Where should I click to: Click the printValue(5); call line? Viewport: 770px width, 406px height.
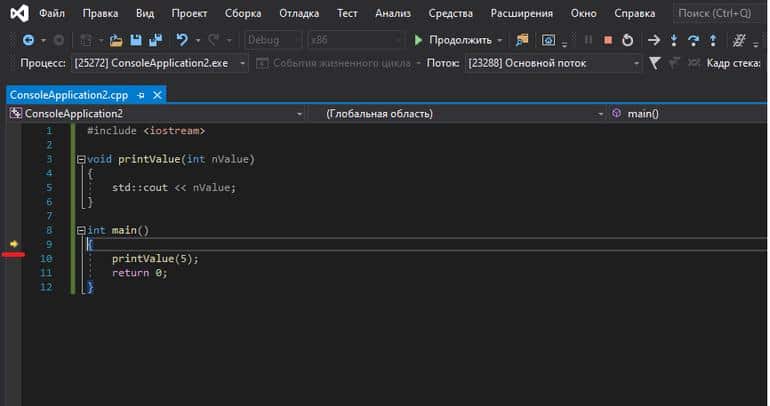[155, 259]
